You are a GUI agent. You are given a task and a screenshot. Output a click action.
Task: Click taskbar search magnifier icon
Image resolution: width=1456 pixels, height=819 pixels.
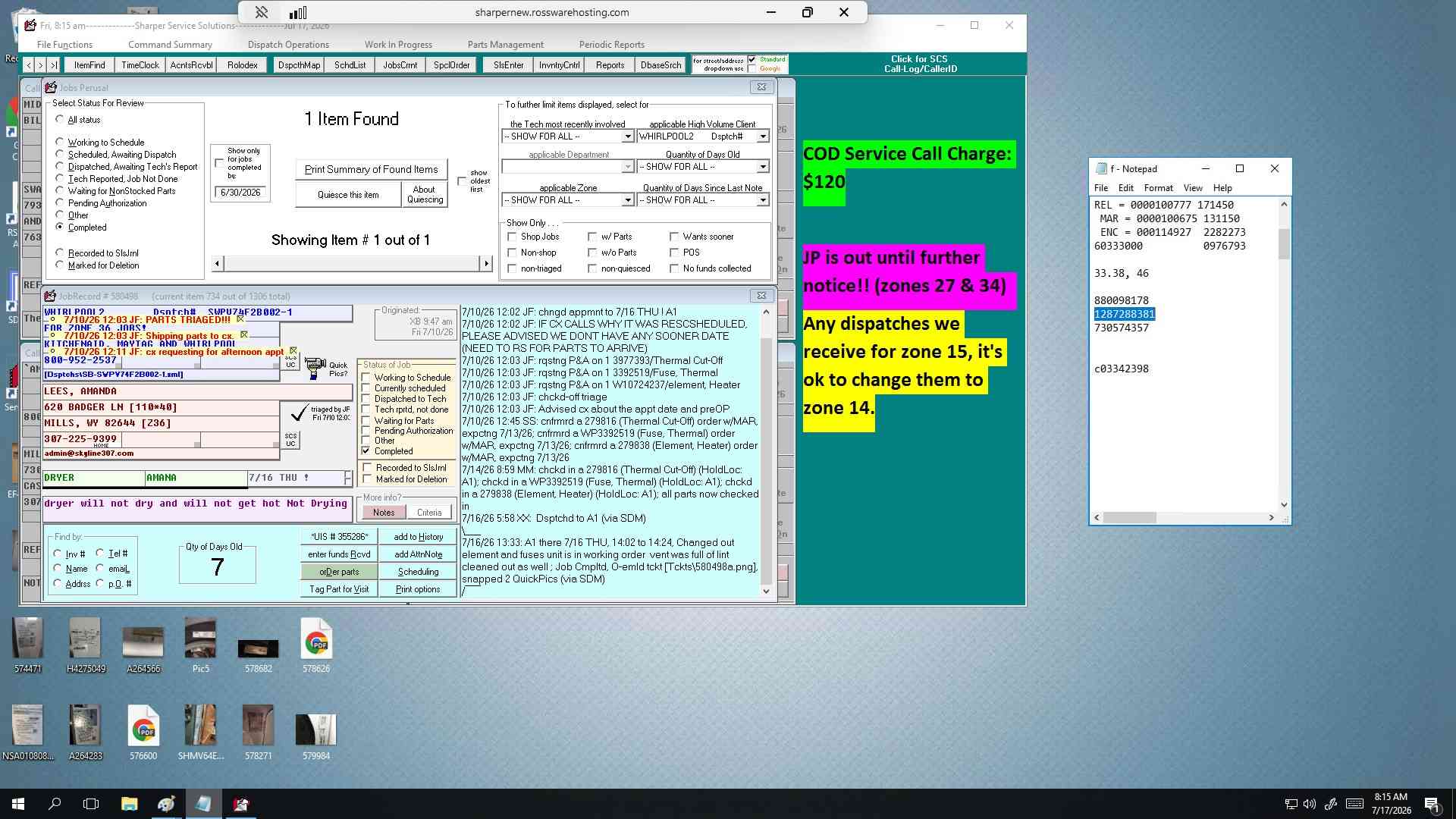coord(55,804)
